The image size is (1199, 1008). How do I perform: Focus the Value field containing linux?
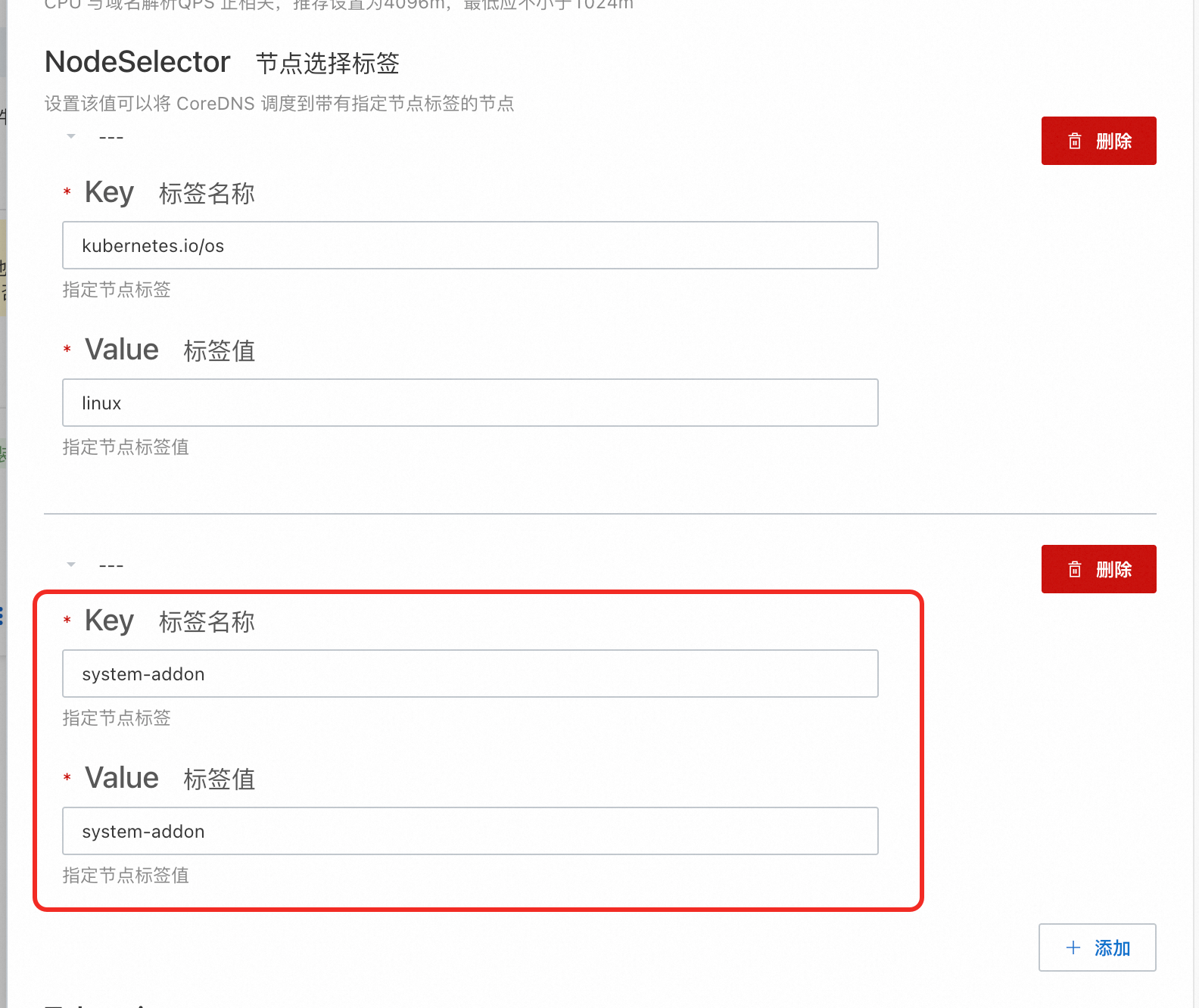(x=470, y=403)
